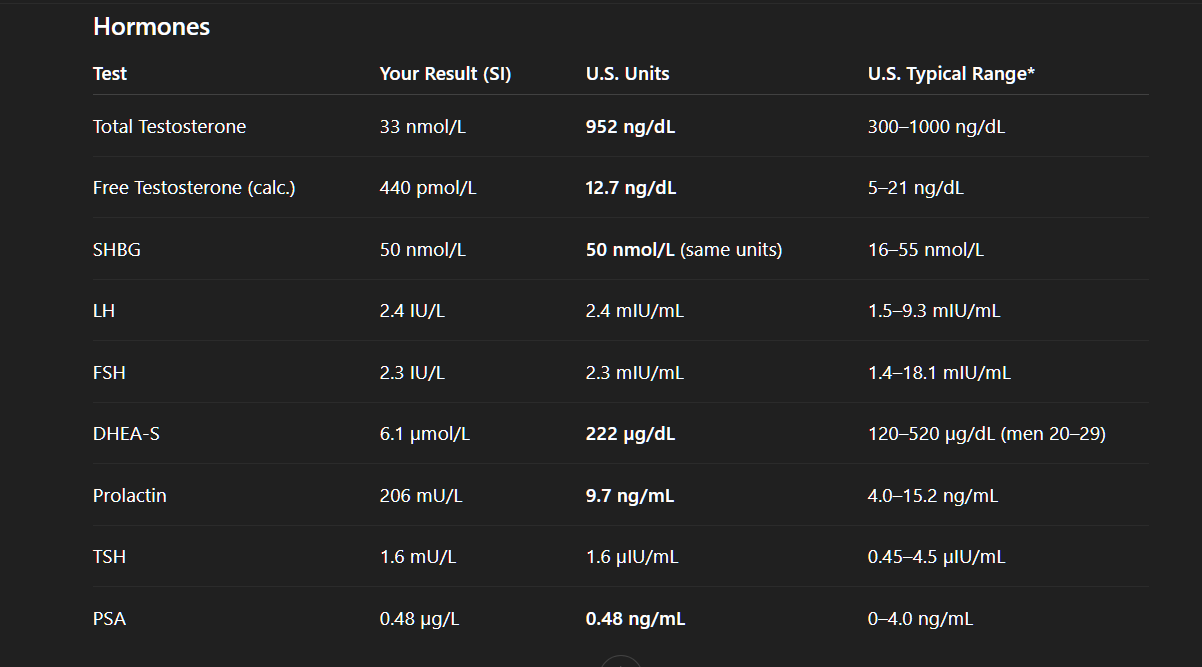Screen dimensions: 1202x667
Task: Select the Total Testosterone row label
Action: [169, 127]
